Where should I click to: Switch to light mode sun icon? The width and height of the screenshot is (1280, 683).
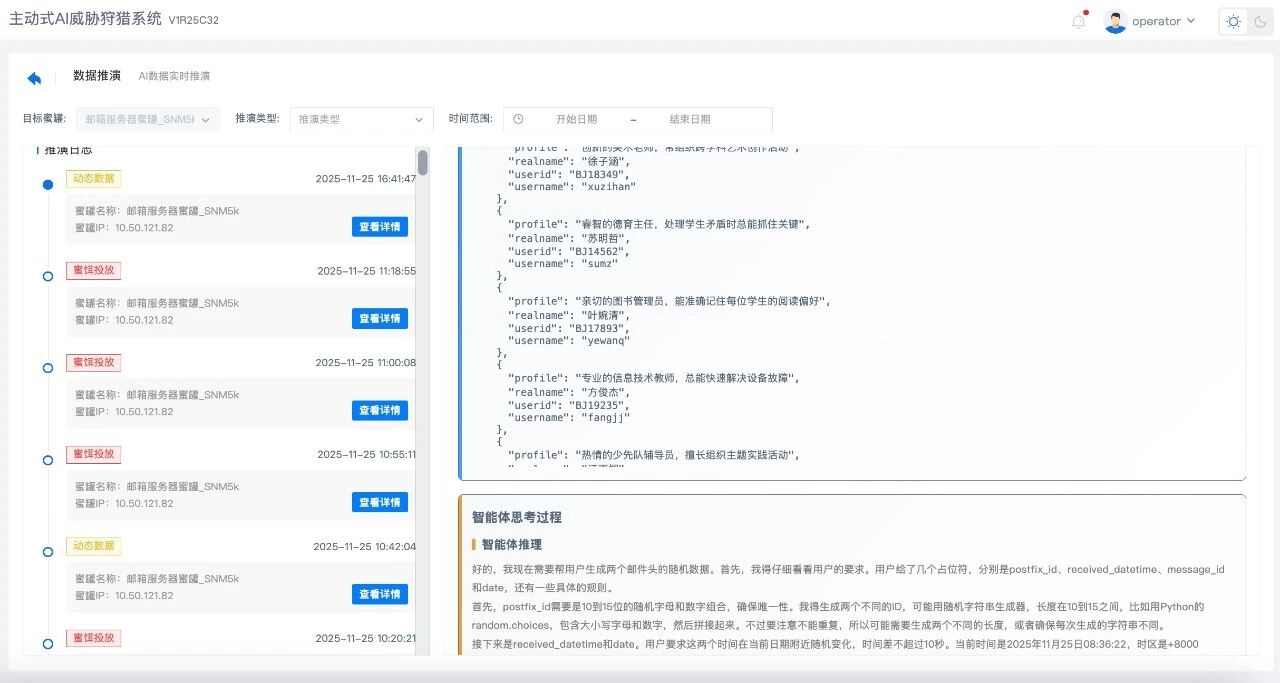coord(1234,22)
